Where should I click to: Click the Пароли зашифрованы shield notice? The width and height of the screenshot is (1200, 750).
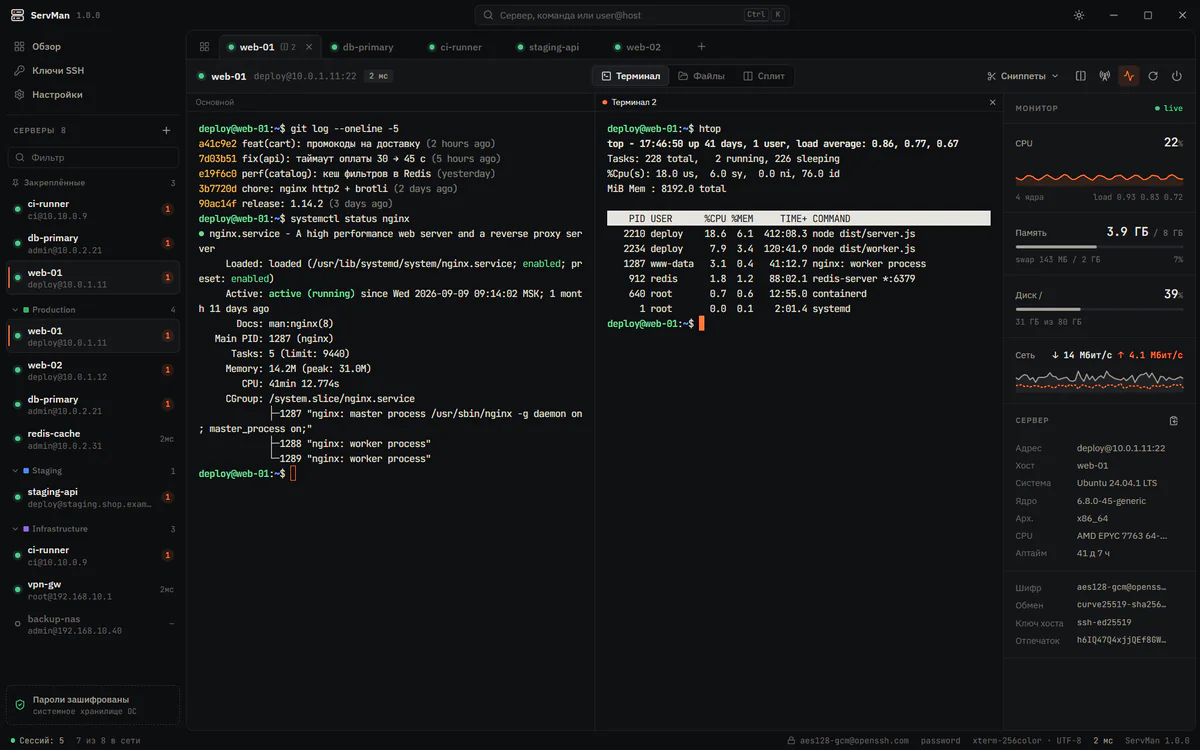[93, 705]
